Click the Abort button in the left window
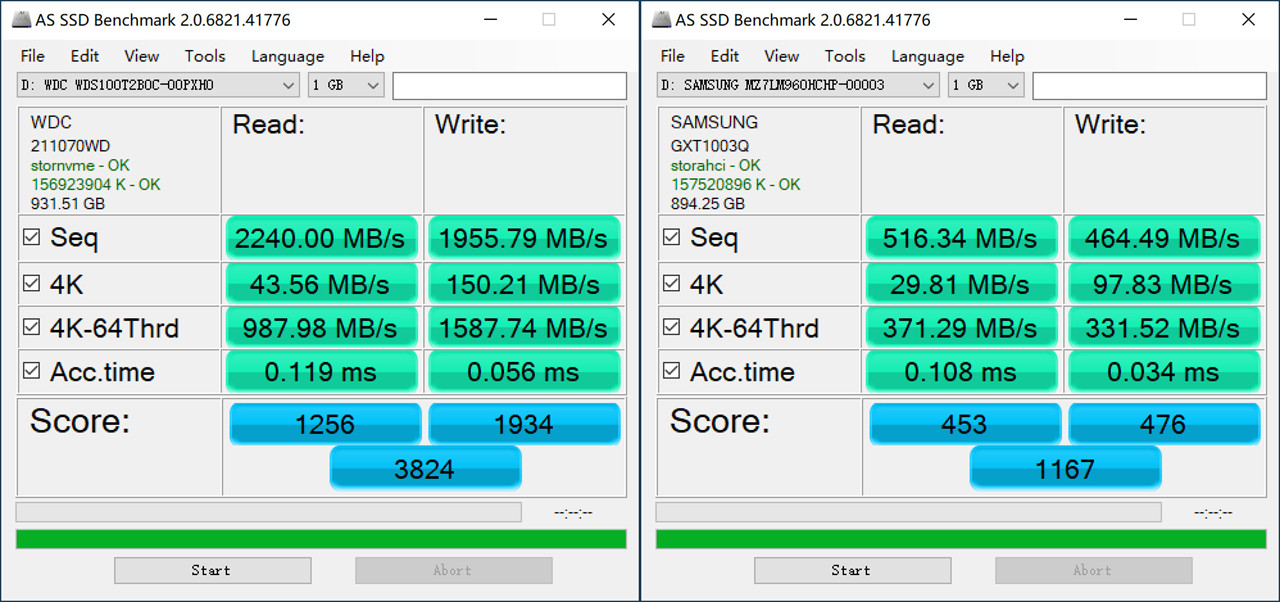The image size is (1280, 602). pyautogui.click(x=453, y=570)
